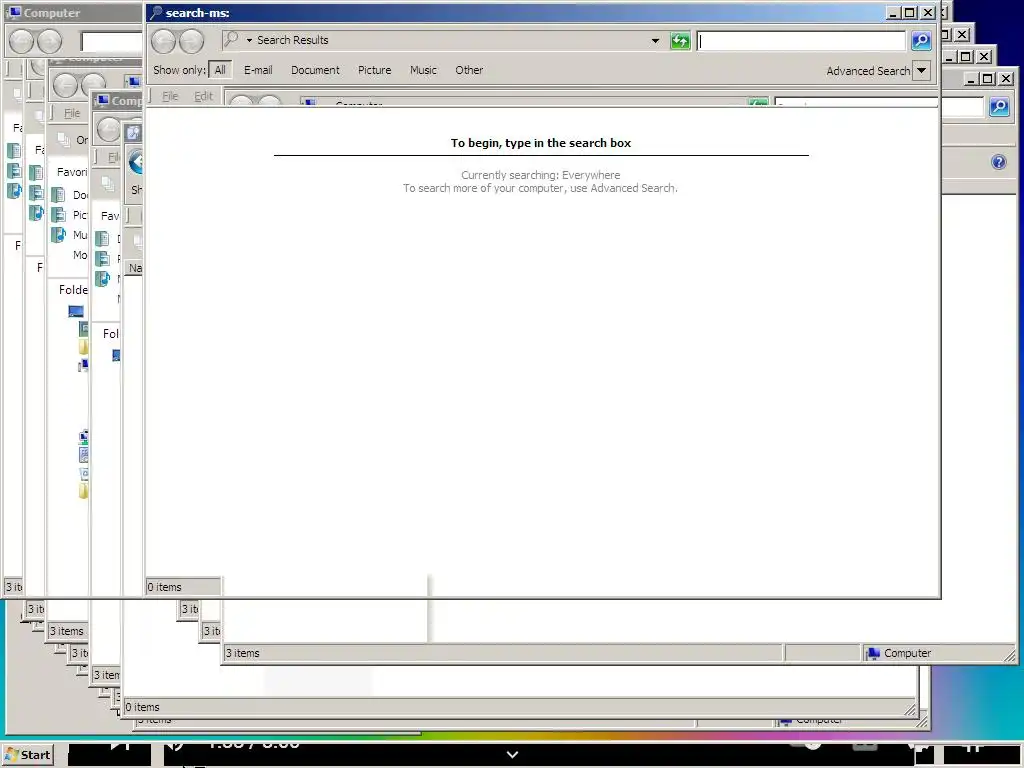The width and height of the screenshot is (1024, 768).
Task: Click the blue help question mark icon
Action: pos(999,162)
